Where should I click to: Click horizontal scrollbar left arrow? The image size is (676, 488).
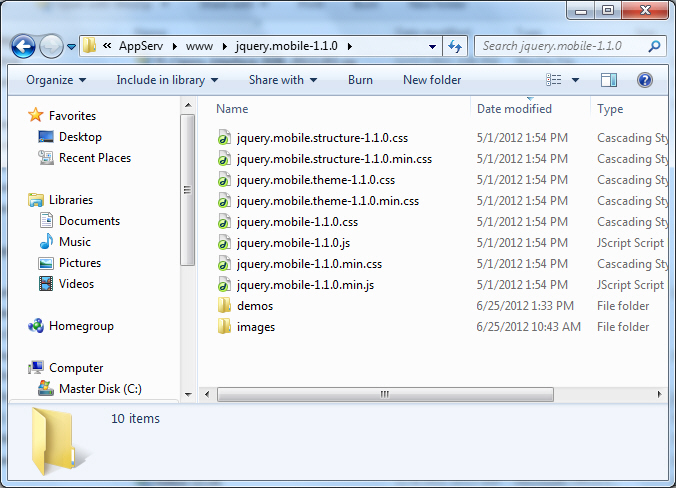tap(207, 394)
